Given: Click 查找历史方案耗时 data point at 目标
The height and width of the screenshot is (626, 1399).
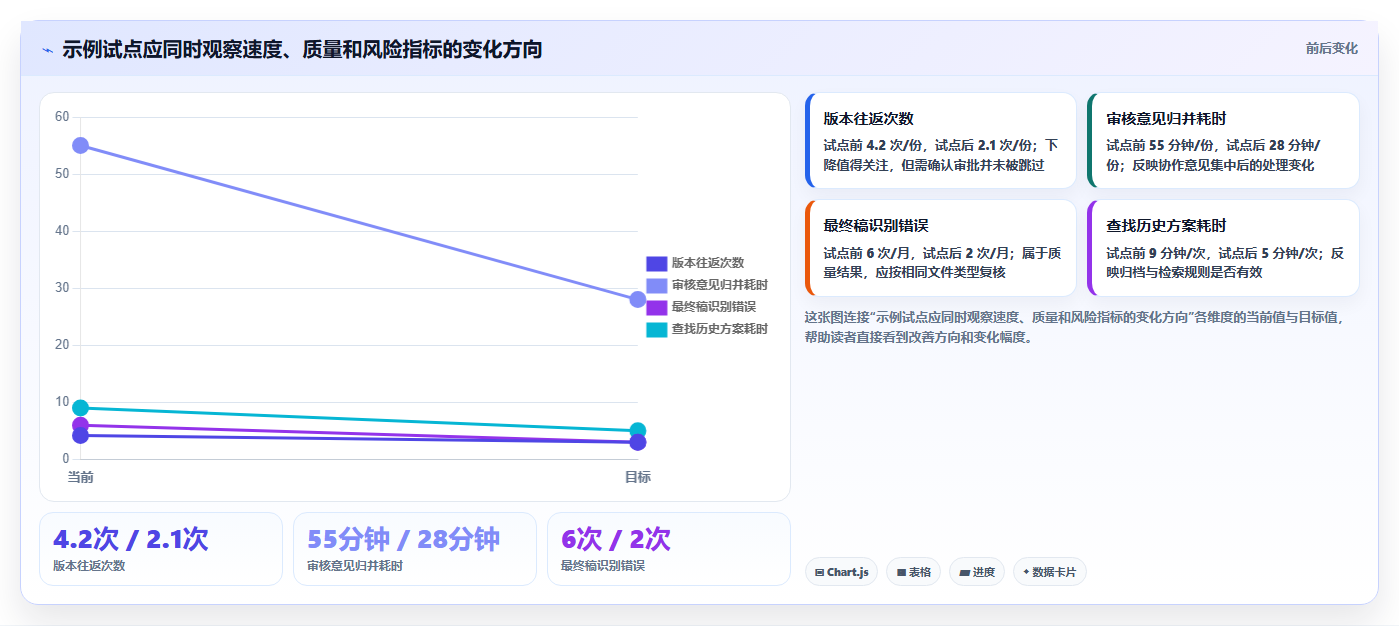Looking at the screenshot, I should pyautogui.click(x=638, y=431).
